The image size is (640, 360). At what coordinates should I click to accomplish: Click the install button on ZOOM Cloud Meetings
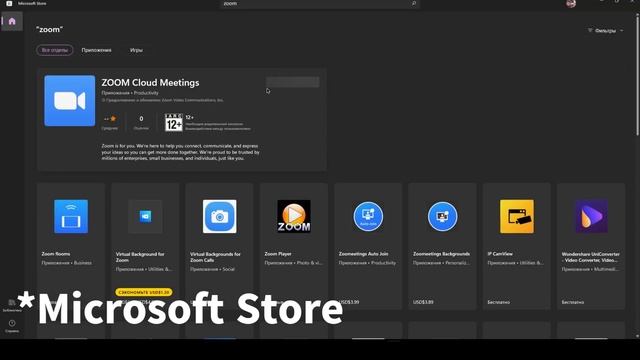coord(292,82)
